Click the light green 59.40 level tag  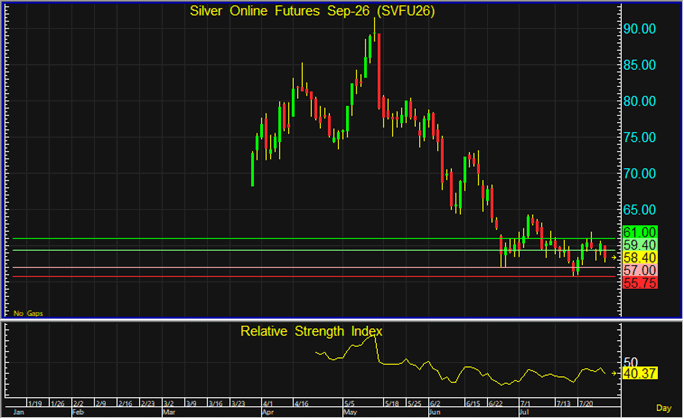tap(640, 245)
